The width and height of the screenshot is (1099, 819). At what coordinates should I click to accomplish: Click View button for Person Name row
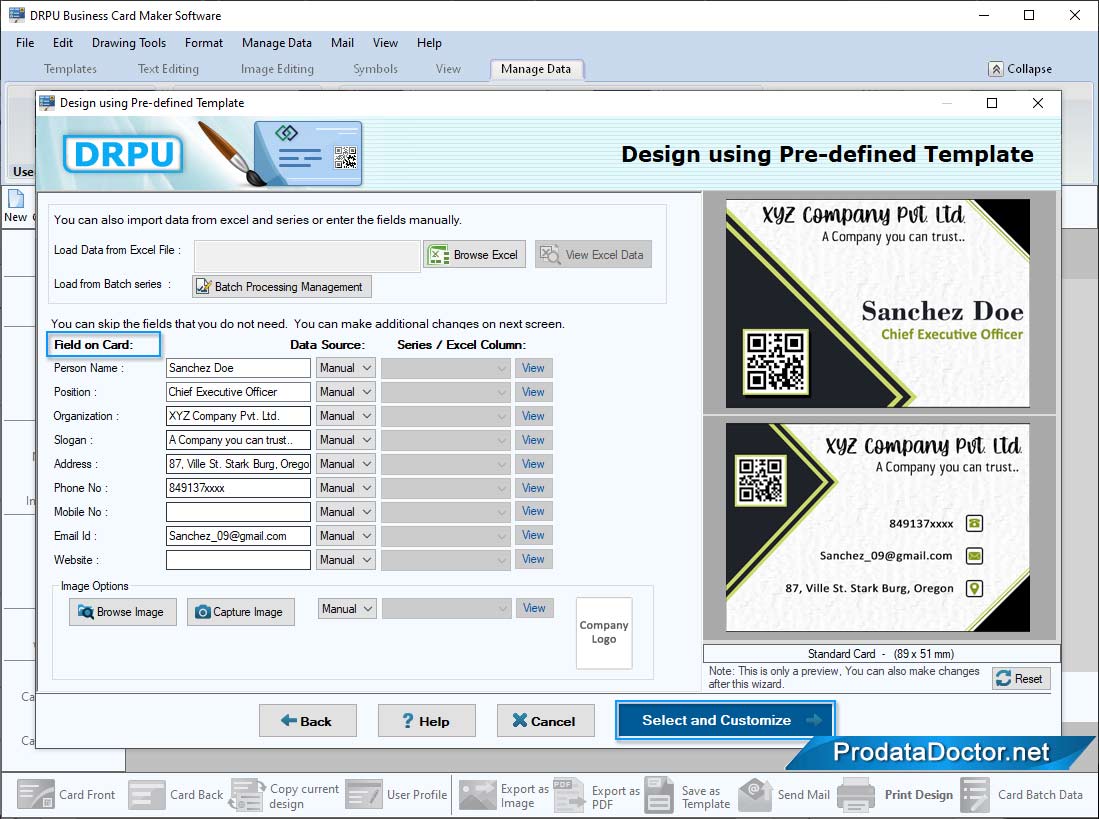pos(533,368)
